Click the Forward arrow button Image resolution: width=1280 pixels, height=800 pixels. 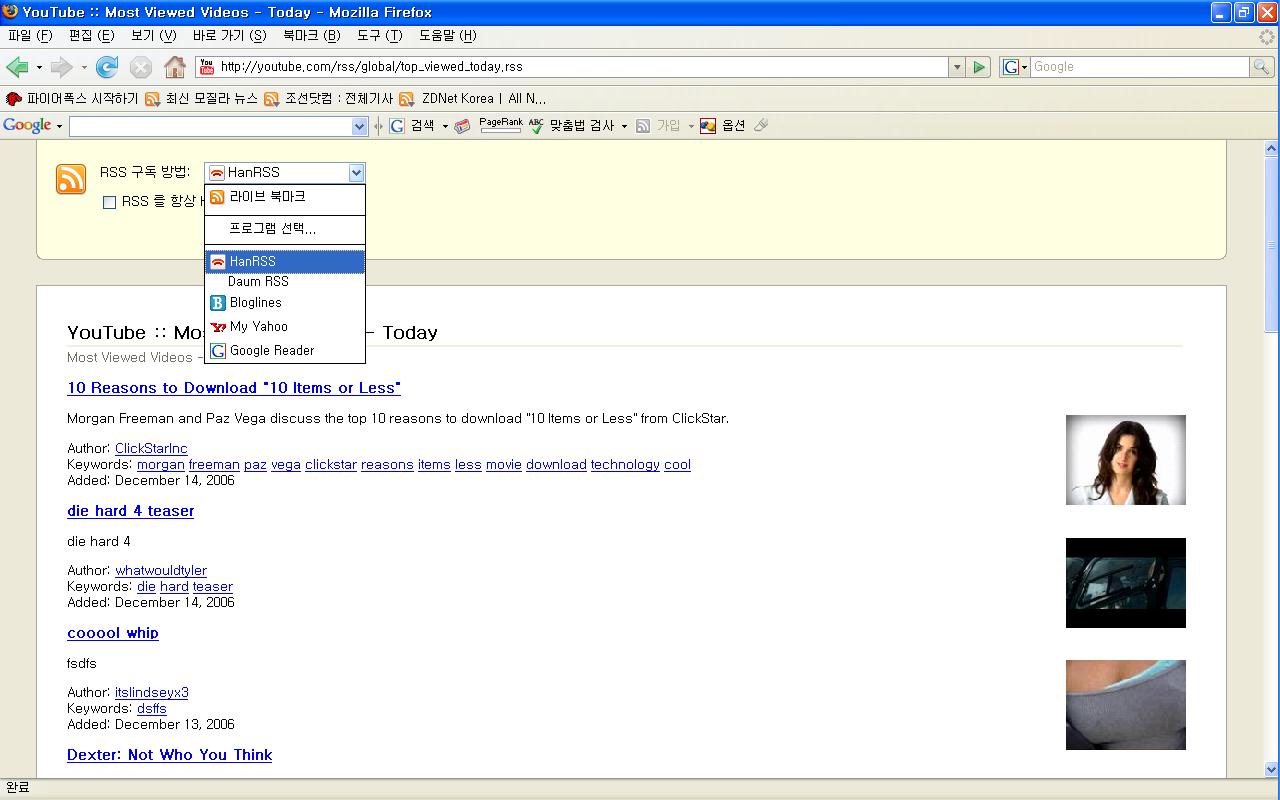tap(61, 67)
